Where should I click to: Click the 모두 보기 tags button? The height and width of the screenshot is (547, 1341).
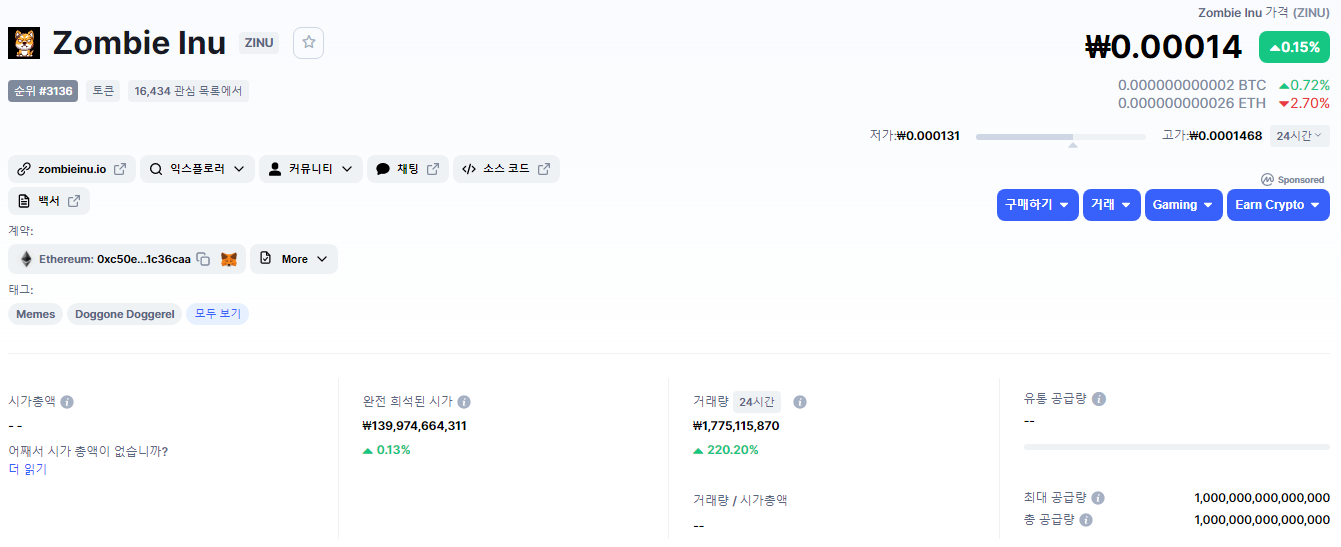click(x=217, y=314)
